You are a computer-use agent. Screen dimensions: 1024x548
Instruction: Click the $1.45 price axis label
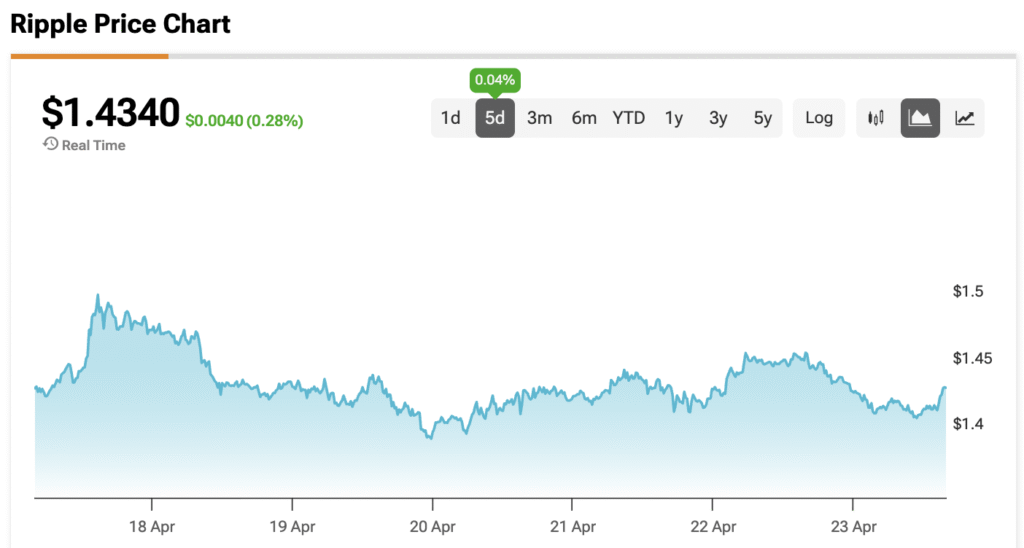[x=973, y=358]
